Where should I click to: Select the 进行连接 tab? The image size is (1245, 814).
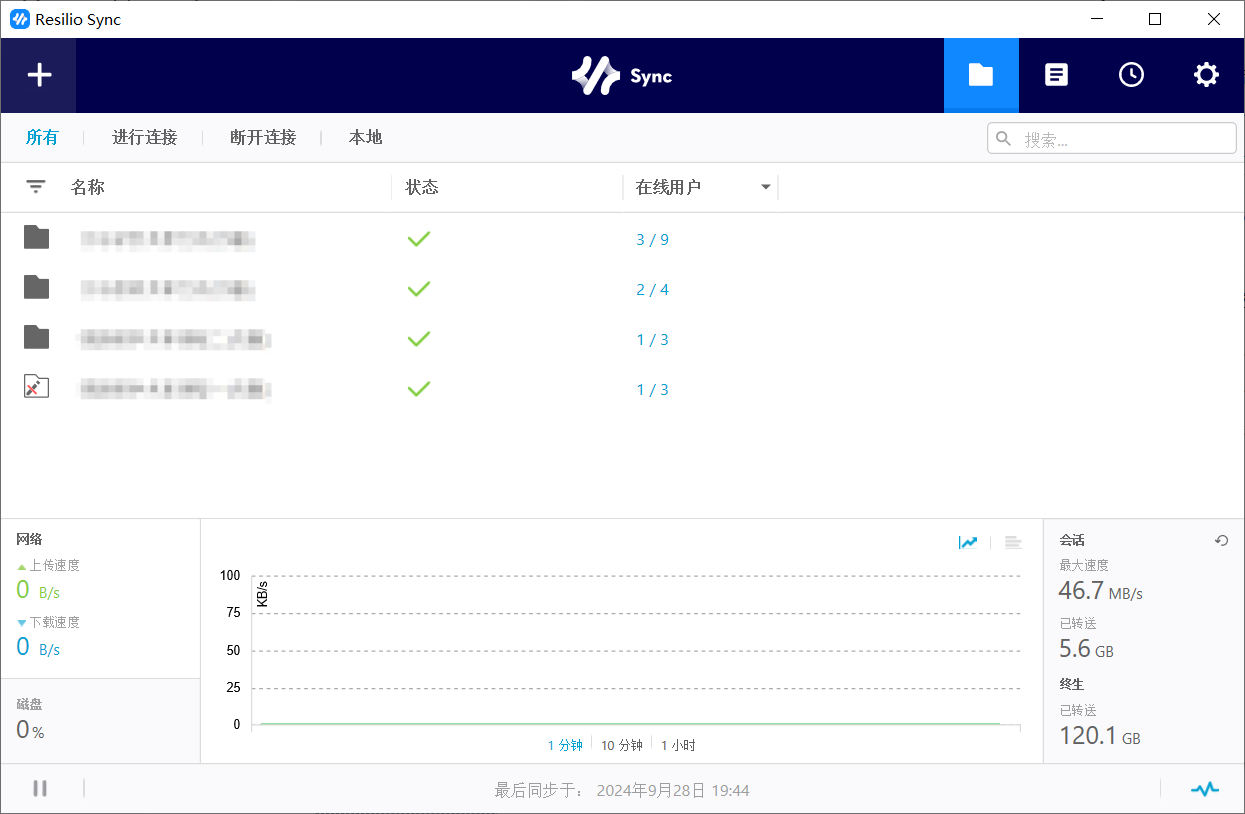point(145,137)
